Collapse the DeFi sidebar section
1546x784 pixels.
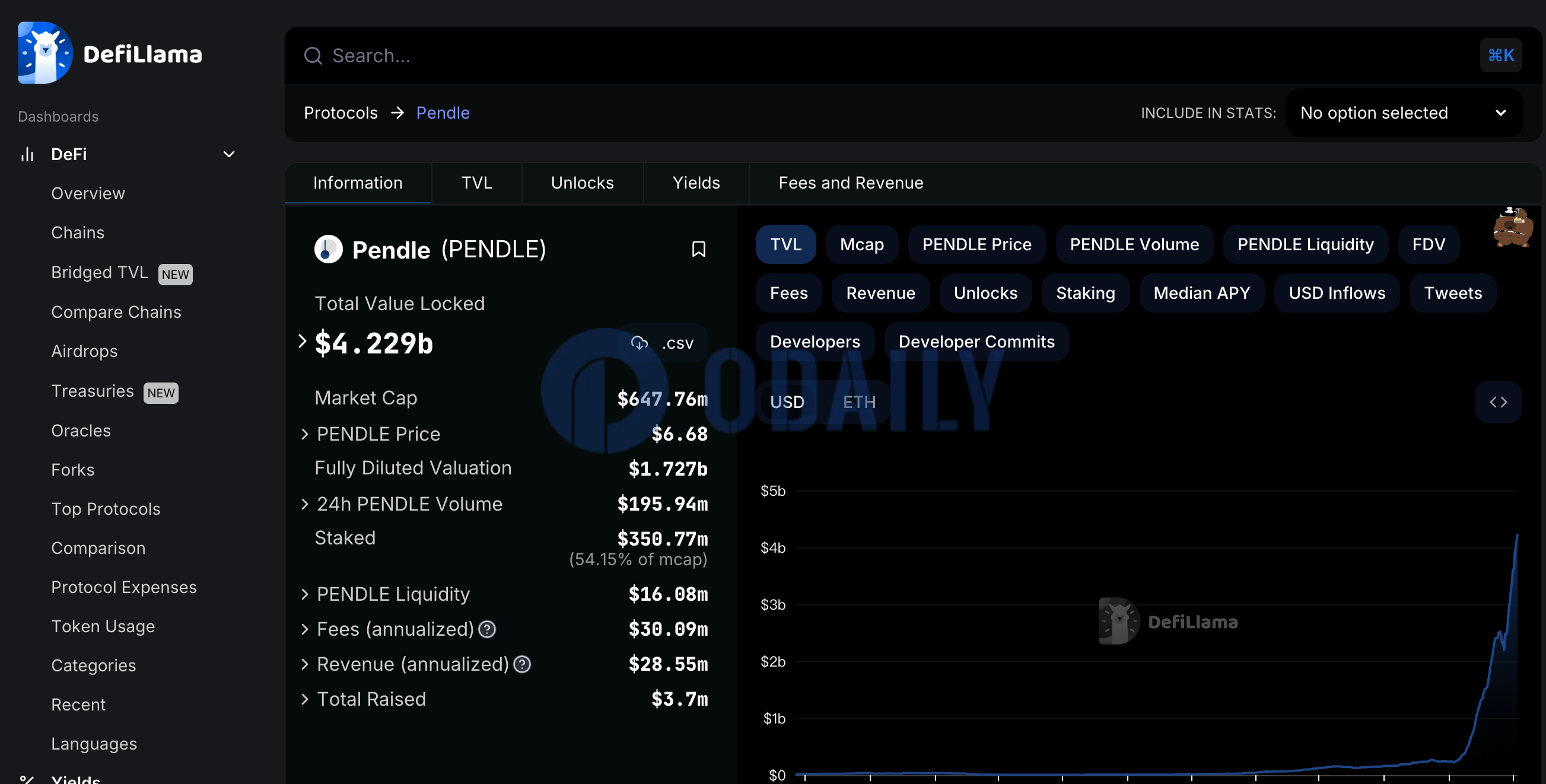click(x=228, y=154)
